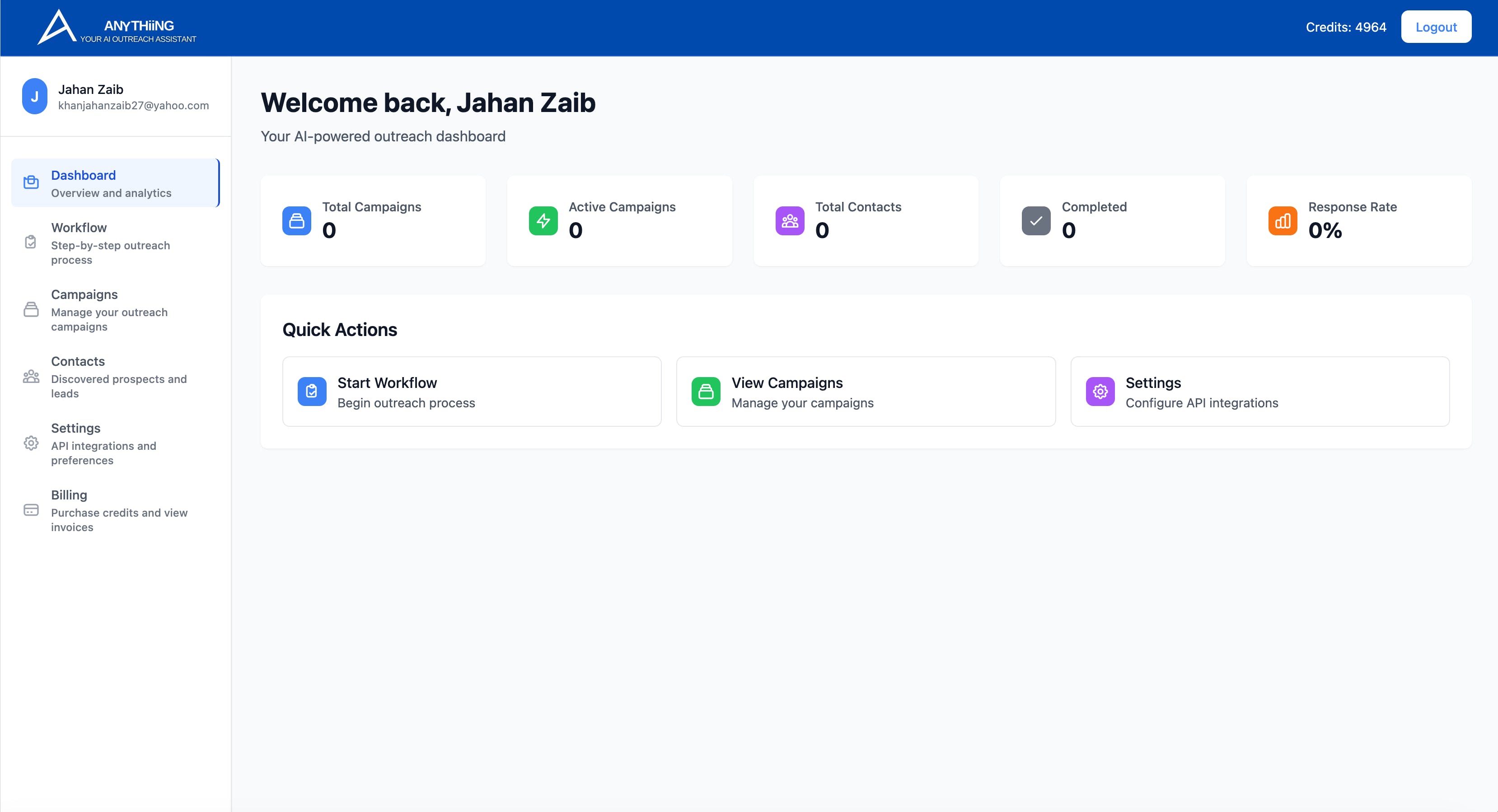Click the green View Campaigns icon

[705, 391]
